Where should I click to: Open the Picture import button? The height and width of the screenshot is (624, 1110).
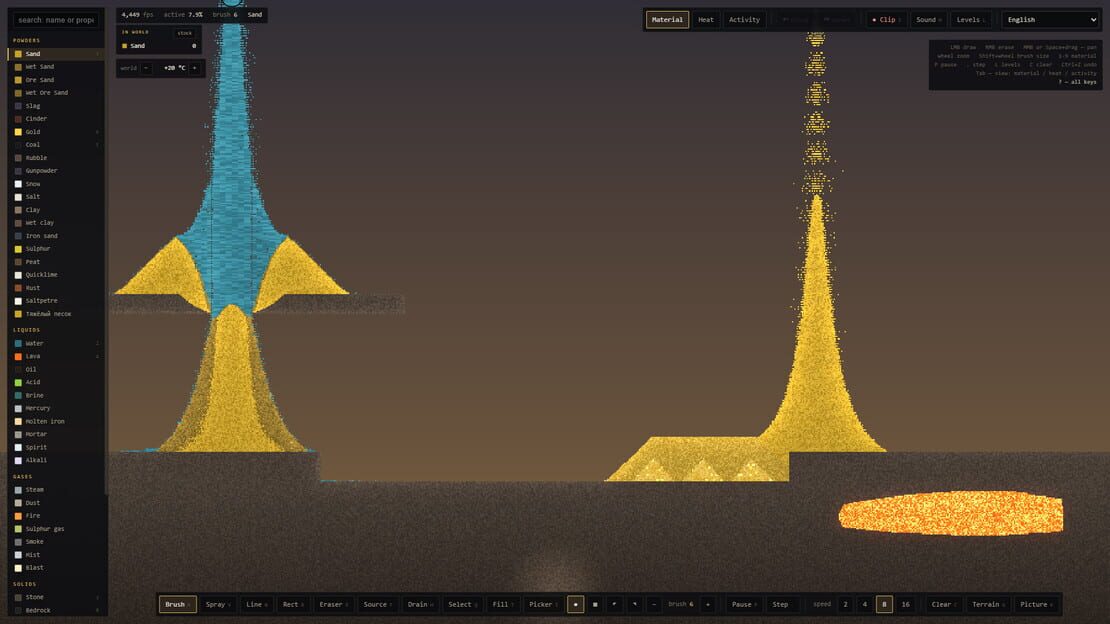1036,604
